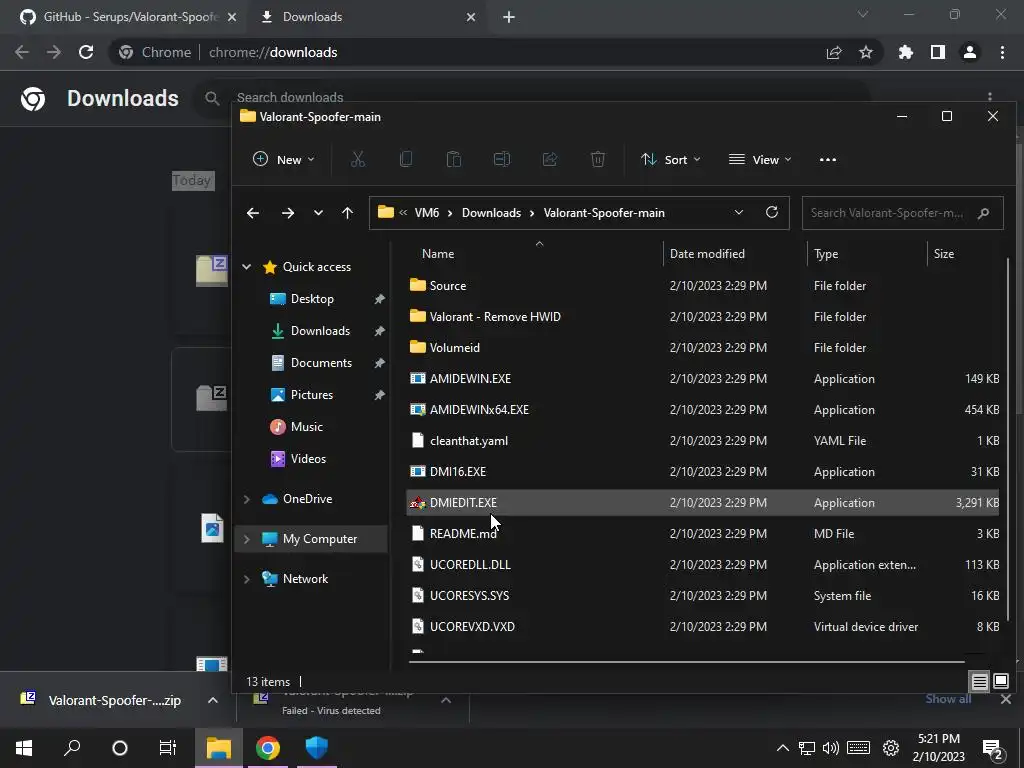Open Task View from the taskbar
Image resolution: width=1024 pixels, height=768 pixels.
pos(168,748)
